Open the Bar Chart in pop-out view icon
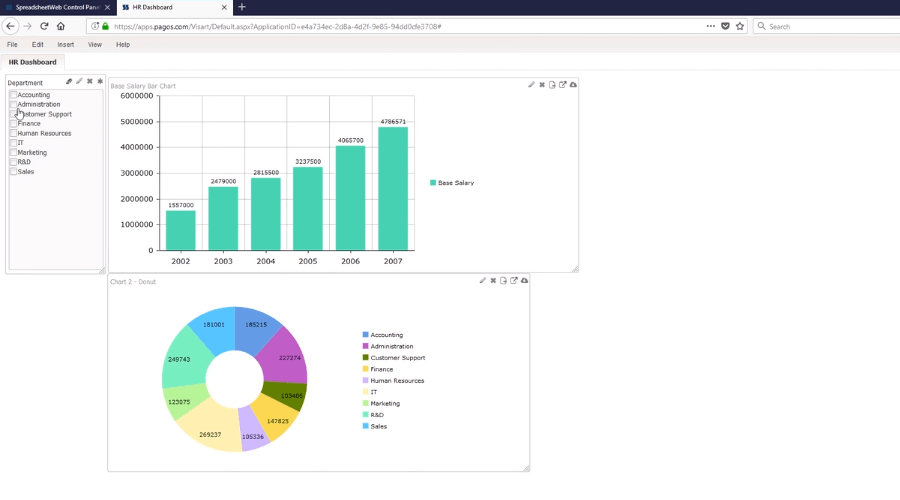Image resolution: width=900 pixels, height=500 pixels. click(x=562, y=84)
